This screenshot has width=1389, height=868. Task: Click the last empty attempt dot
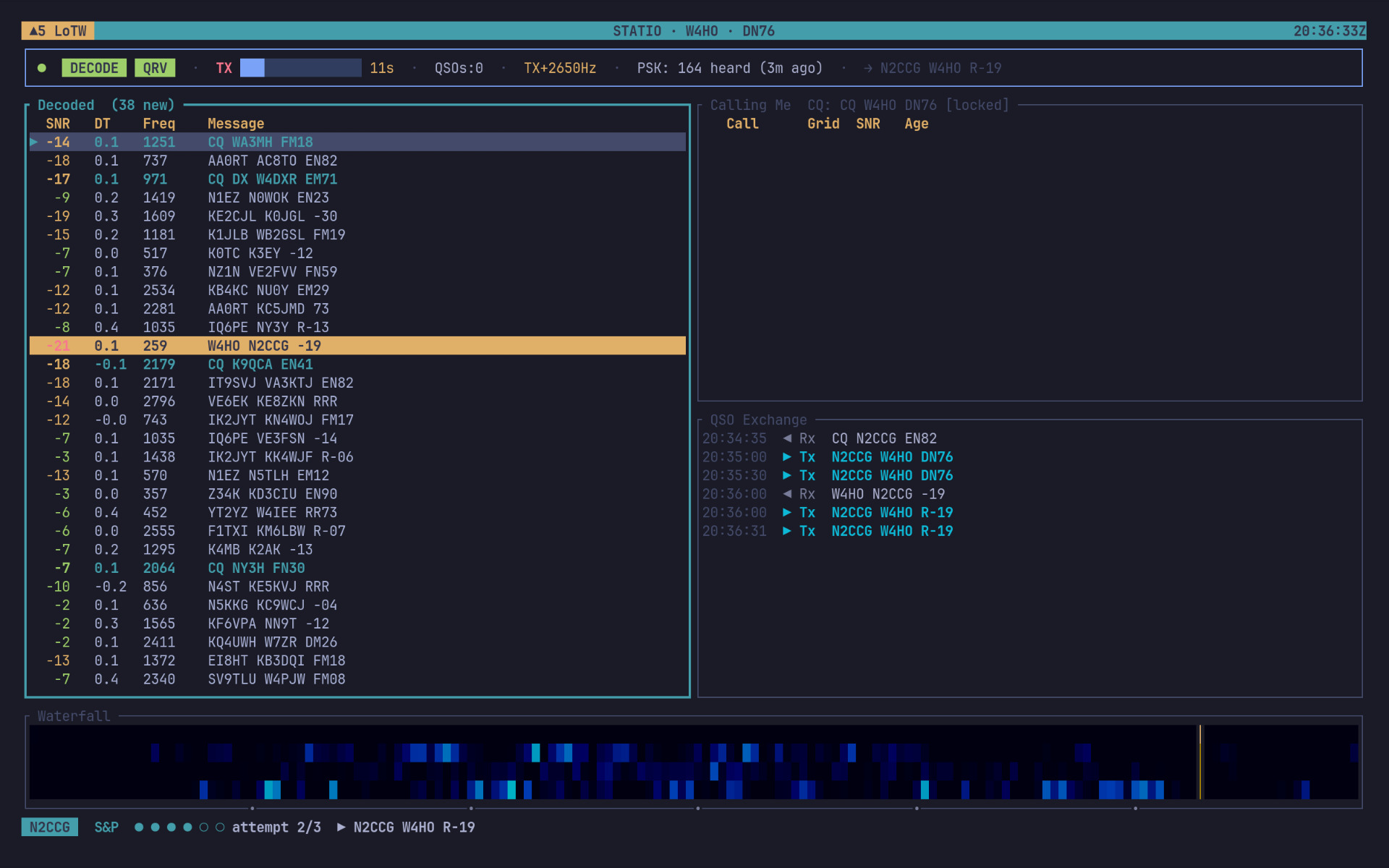coord(220,827)
